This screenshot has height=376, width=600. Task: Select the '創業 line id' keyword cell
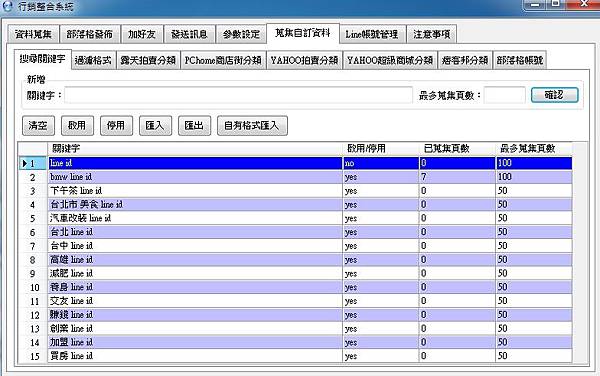195,328
